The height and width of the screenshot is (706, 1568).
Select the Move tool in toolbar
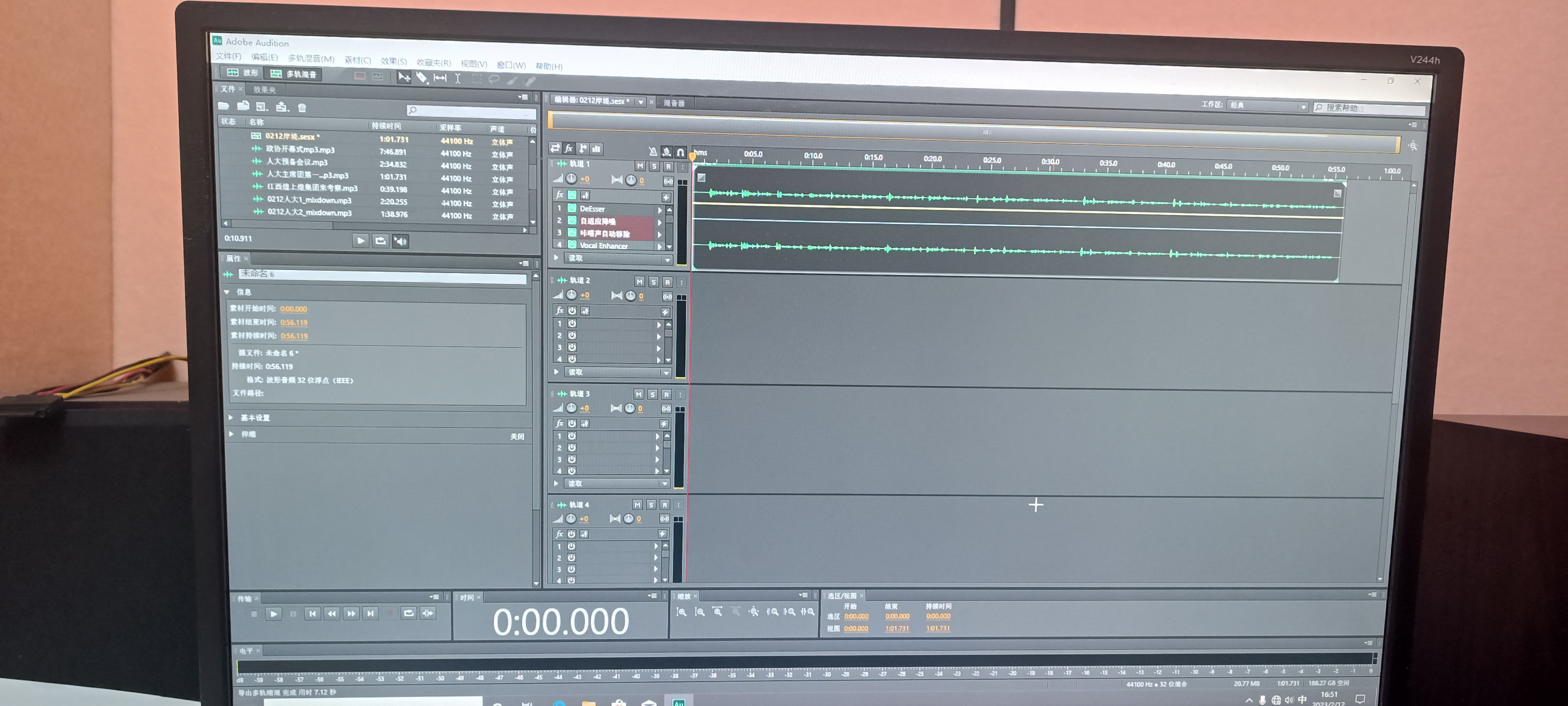pos(404,77)
